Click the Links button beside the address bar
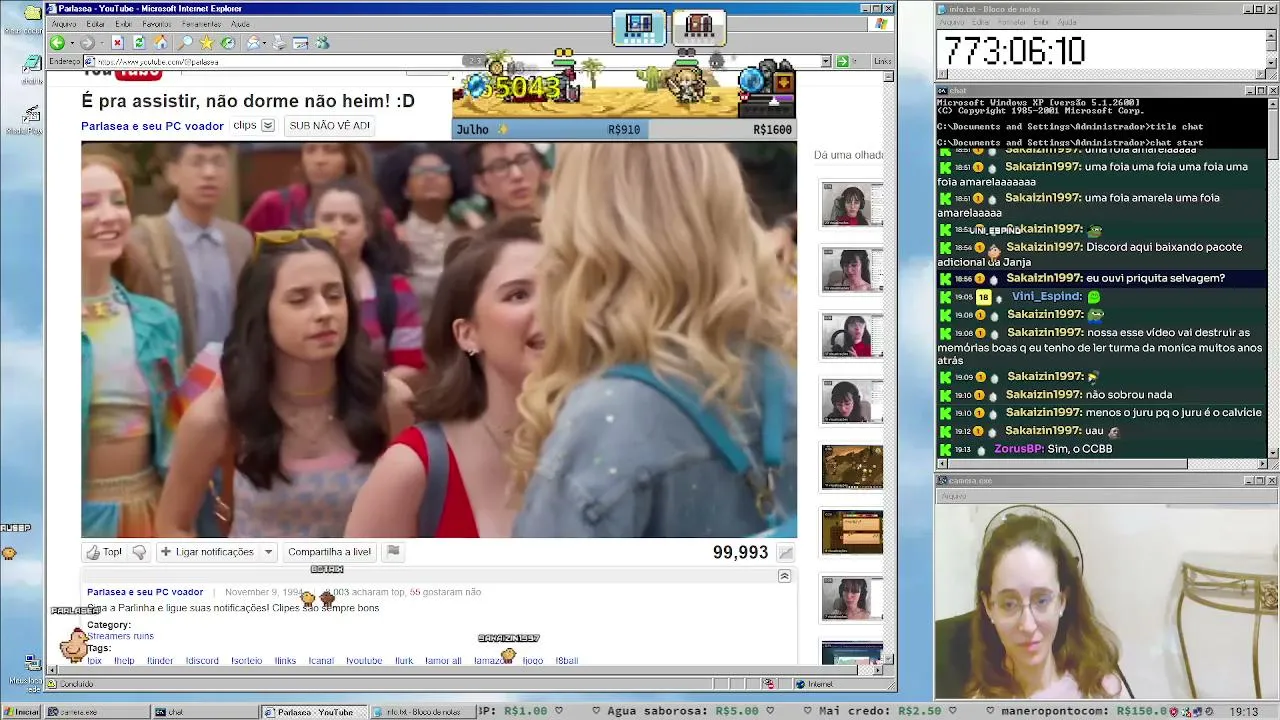Screen dimensions: 1280x720 pyautogui.click(x=883, y=61)
